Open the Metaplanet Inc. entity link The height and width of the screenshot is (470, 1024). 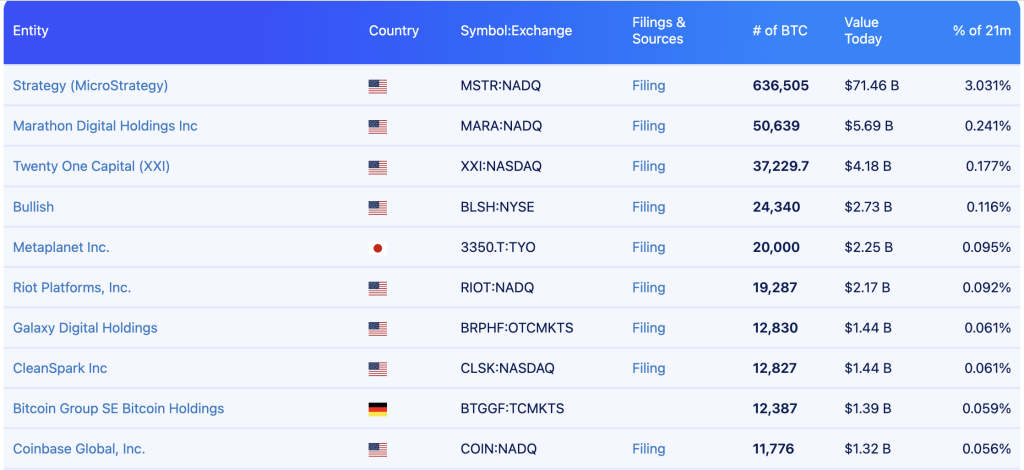tap(61, 247)
